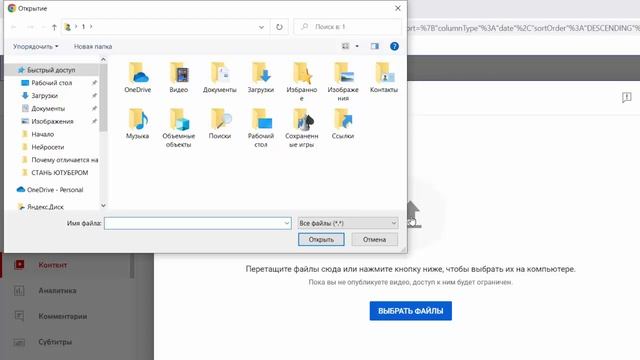Select Начало in the navigation pane
The height and width of the screenshot is (360, 640).
coord(42,134)
